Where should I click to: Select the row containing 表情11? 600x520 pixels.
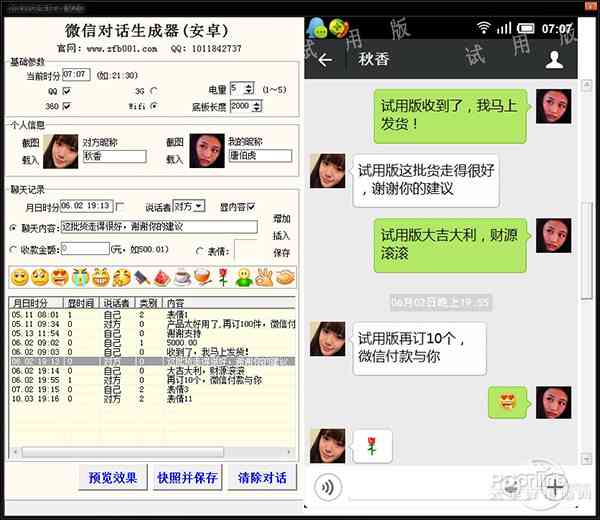click(x=152, y=399)
